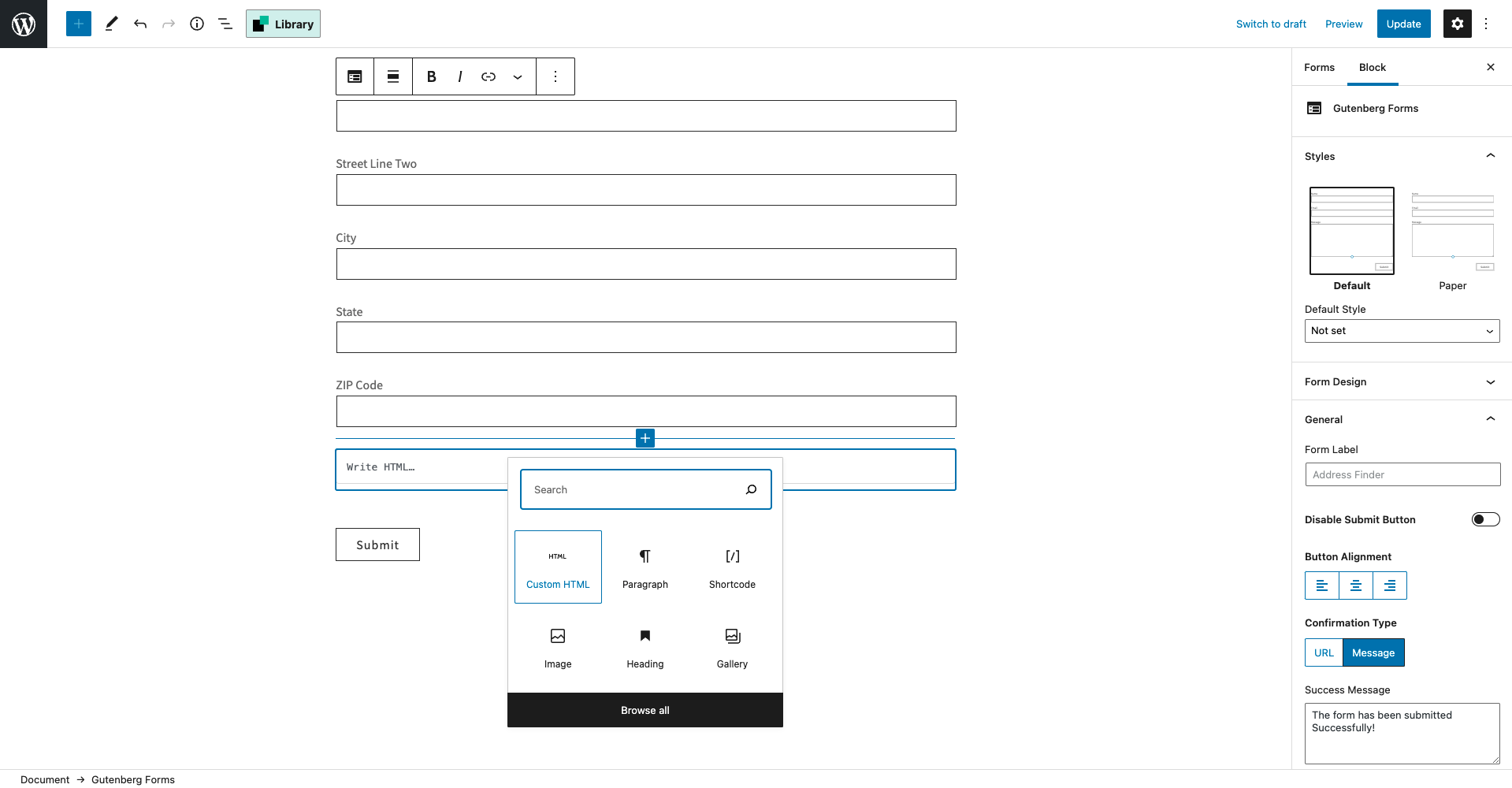This screenshot has width=1512, height=788.
Task: Select the Shortcode block
Action: [x=731, y=567]
